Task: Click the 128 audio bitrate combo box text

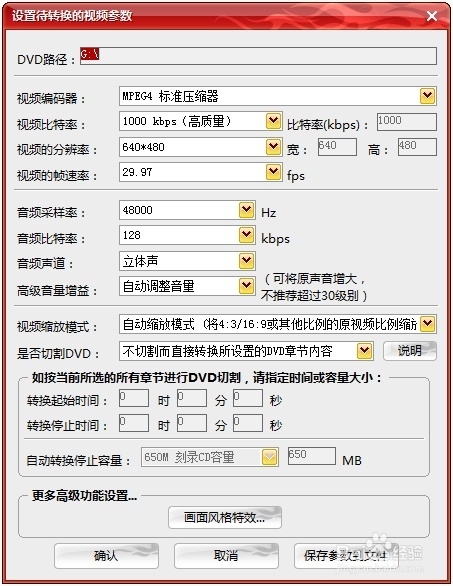Action: pos(132,235)
